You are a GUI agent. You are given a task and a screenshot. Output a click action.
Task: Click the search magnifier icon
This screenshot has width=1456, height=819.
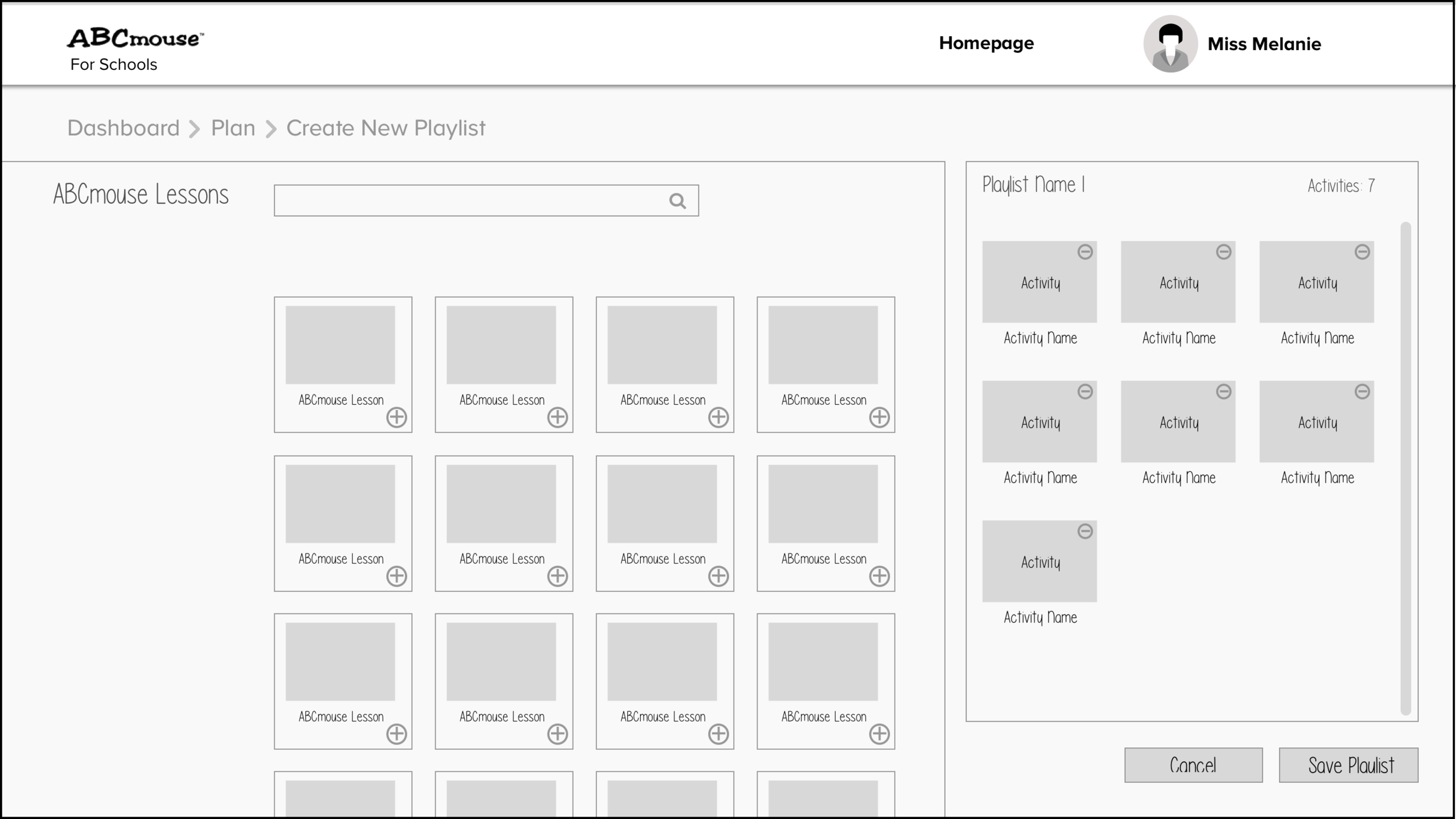tap(677, 201)
